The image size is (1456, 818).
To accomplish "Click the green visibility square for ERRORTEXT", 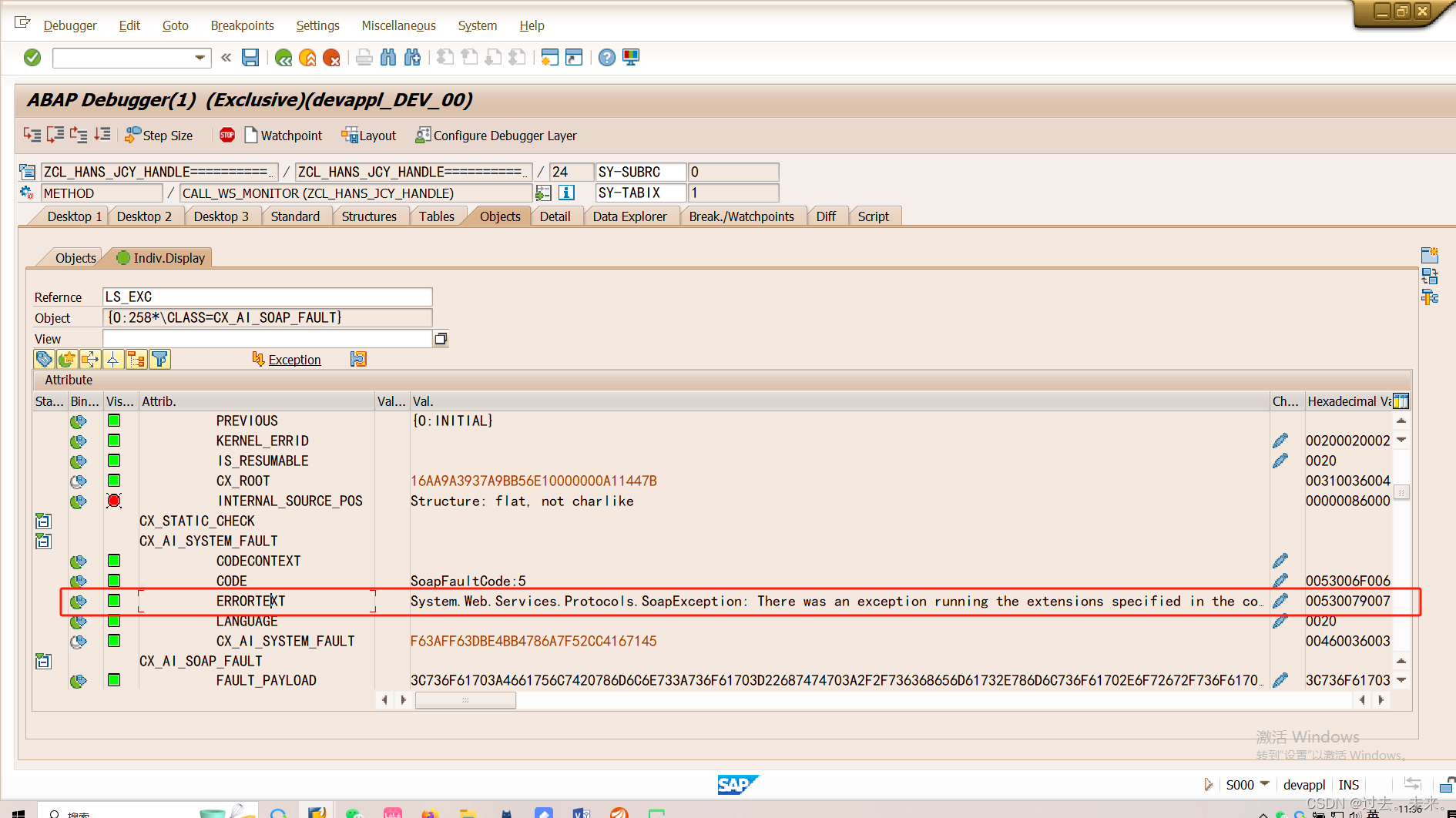I will click(114, 601).
